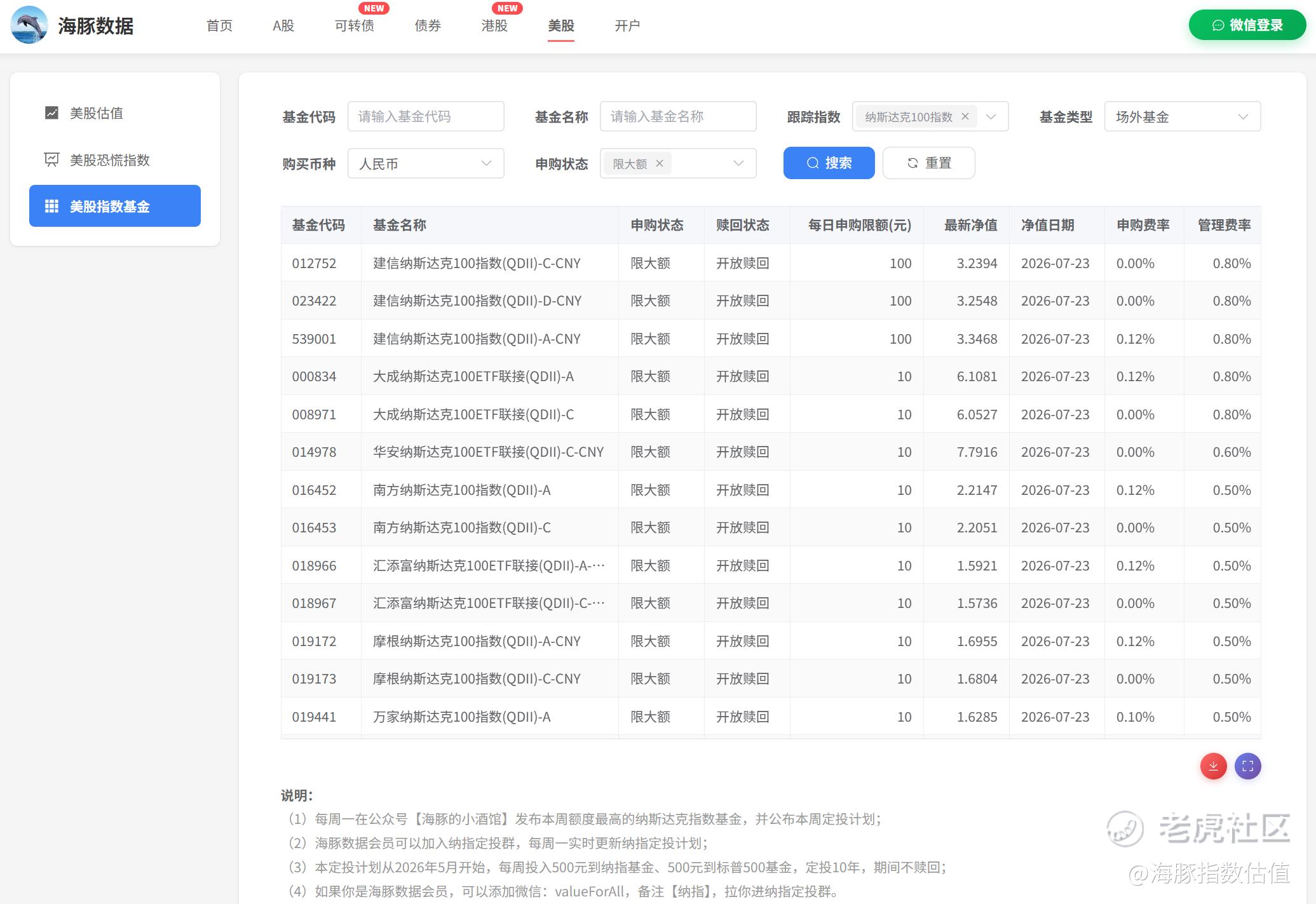Focus the 基金名称 input field
1316x904 pixels.
coord(678,116)
